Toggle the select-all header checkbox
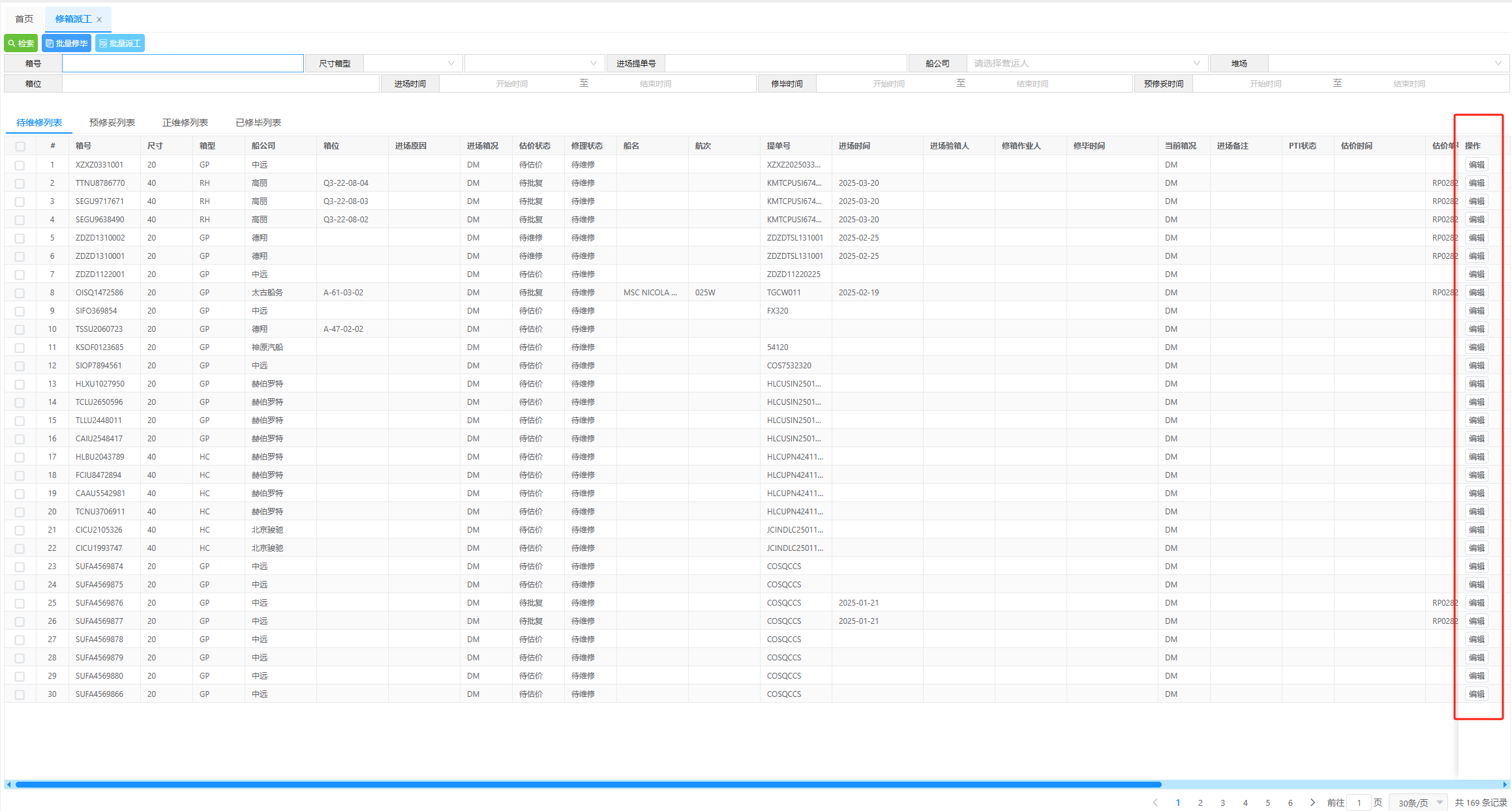Viewport: 1512px width, 811px height. pyautogui.click(x=20, y=147)
